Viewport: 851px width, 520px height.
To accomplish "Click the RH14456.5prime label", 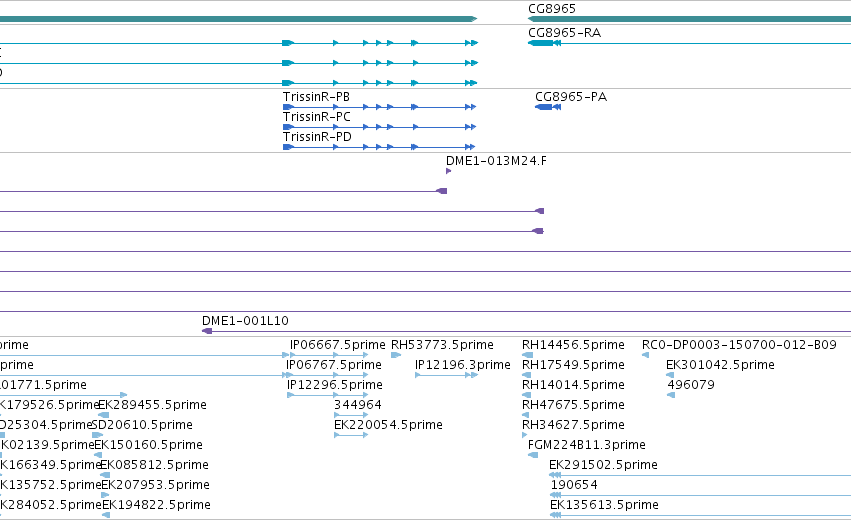I will pyautogui.click(x=573, y=345).
